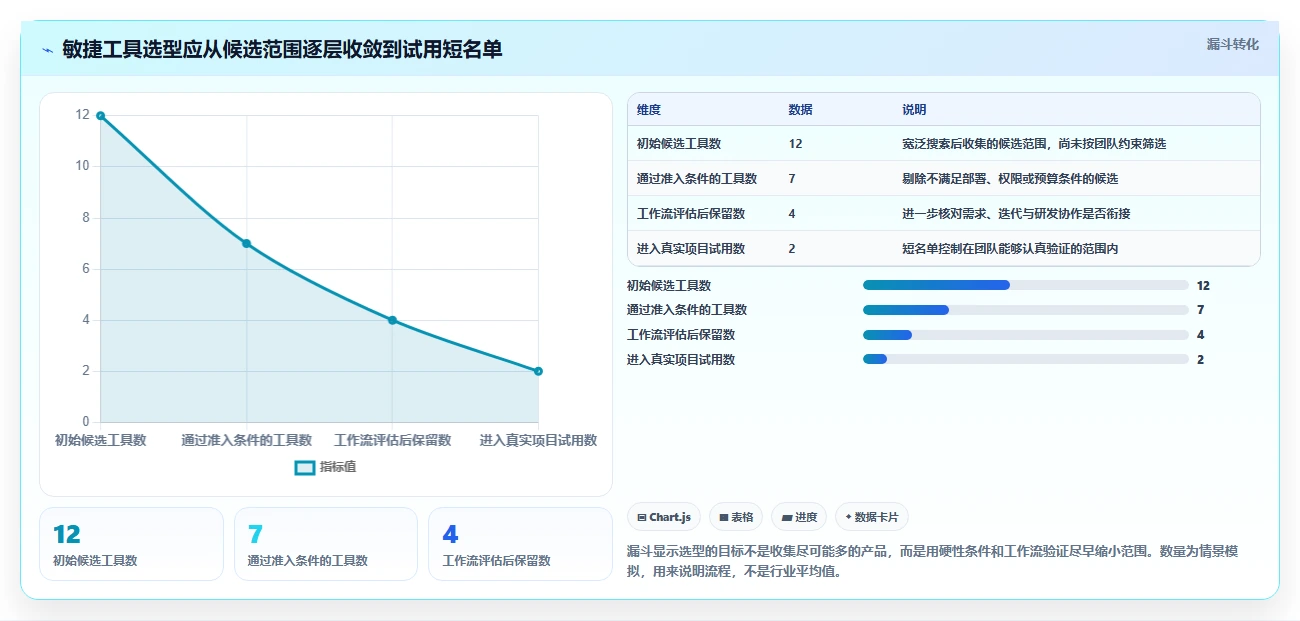Image resolution: width=1300 pixels, height=621 pixels.
Task: Click the 漏斗转化 label in header
Action: (1232, 44)
